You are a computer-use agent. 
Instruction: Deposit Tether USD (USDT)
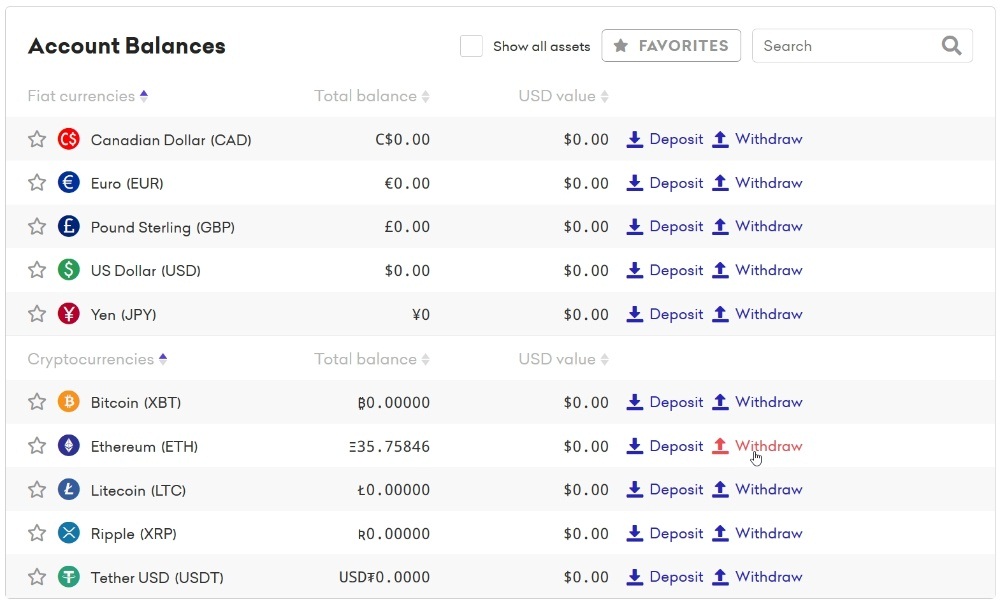[x=665, y=577]
